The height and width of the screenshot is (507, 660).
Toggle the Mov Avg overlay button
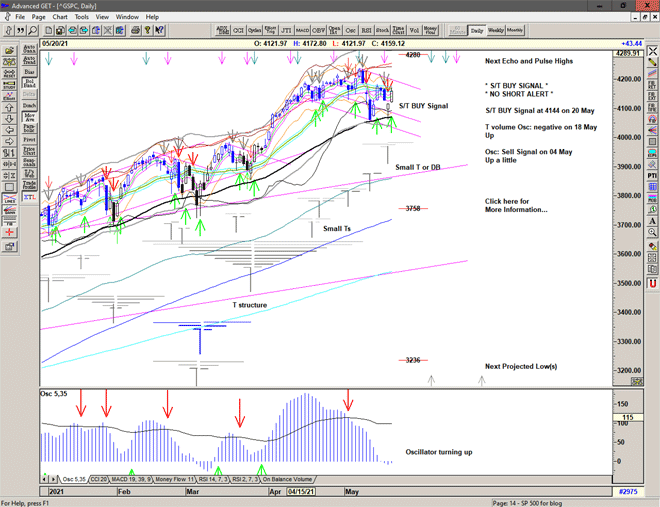(29, 117)
